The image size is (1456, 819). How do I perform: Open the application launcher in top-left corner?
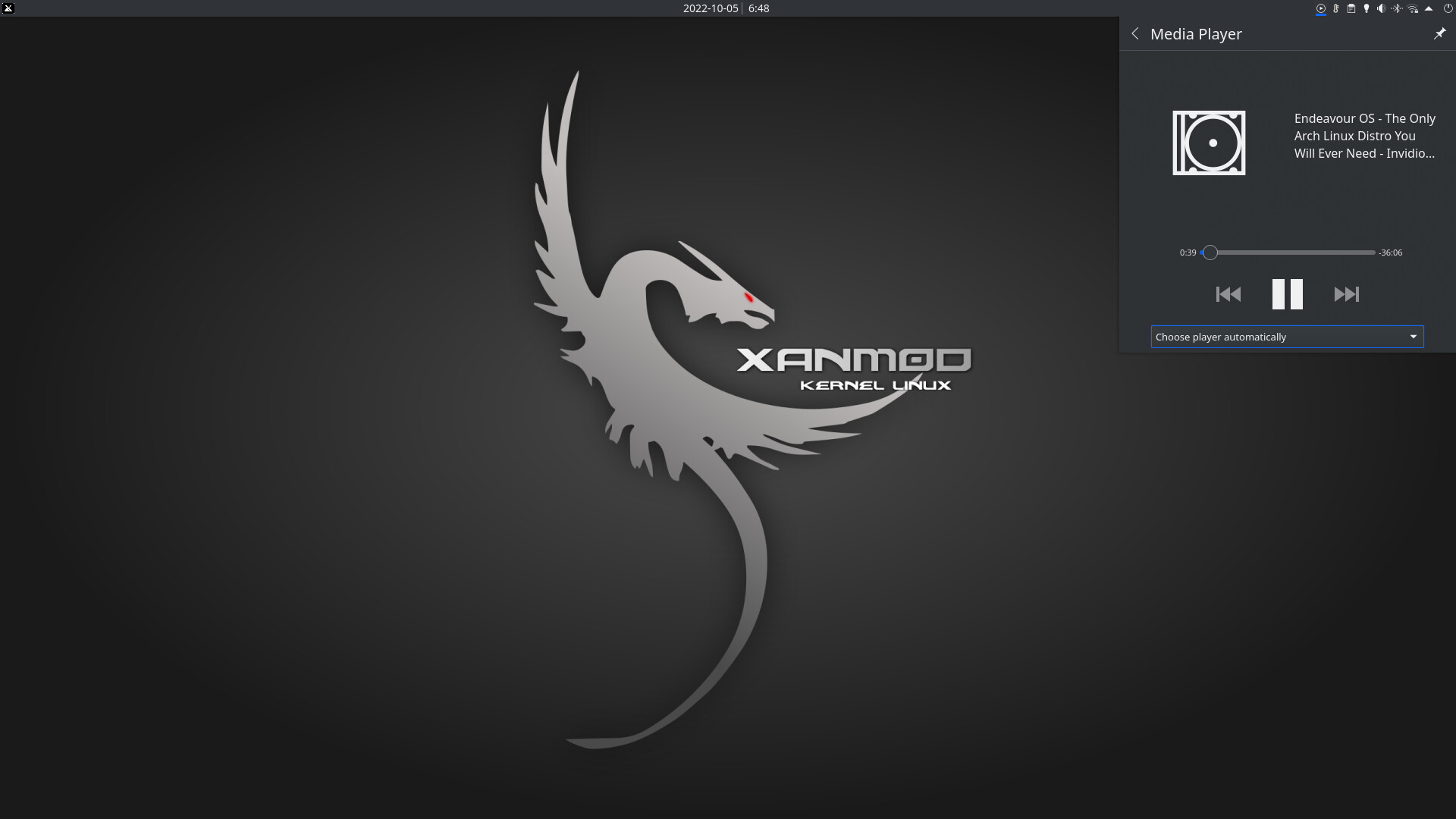tap(8, 8)
